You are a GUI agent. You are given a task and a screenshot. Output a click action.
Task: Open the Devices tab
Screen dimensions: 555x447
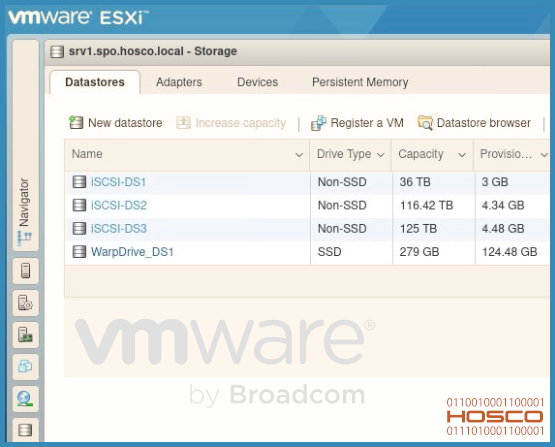[258, 82]
